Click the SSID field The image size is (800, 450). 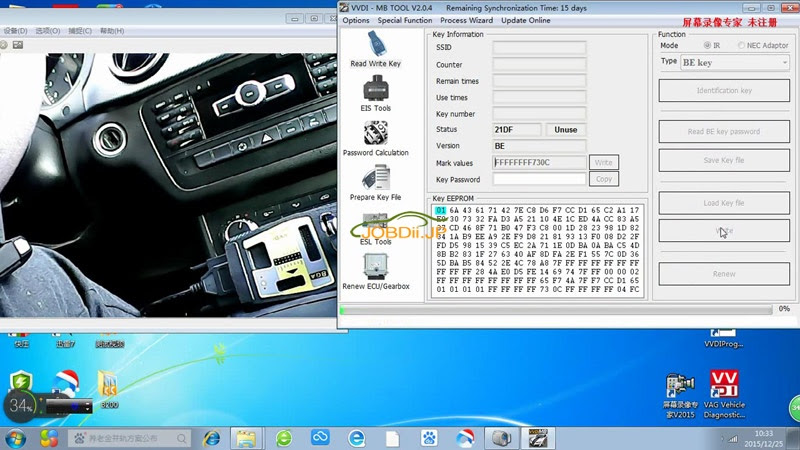click(539, 47)
